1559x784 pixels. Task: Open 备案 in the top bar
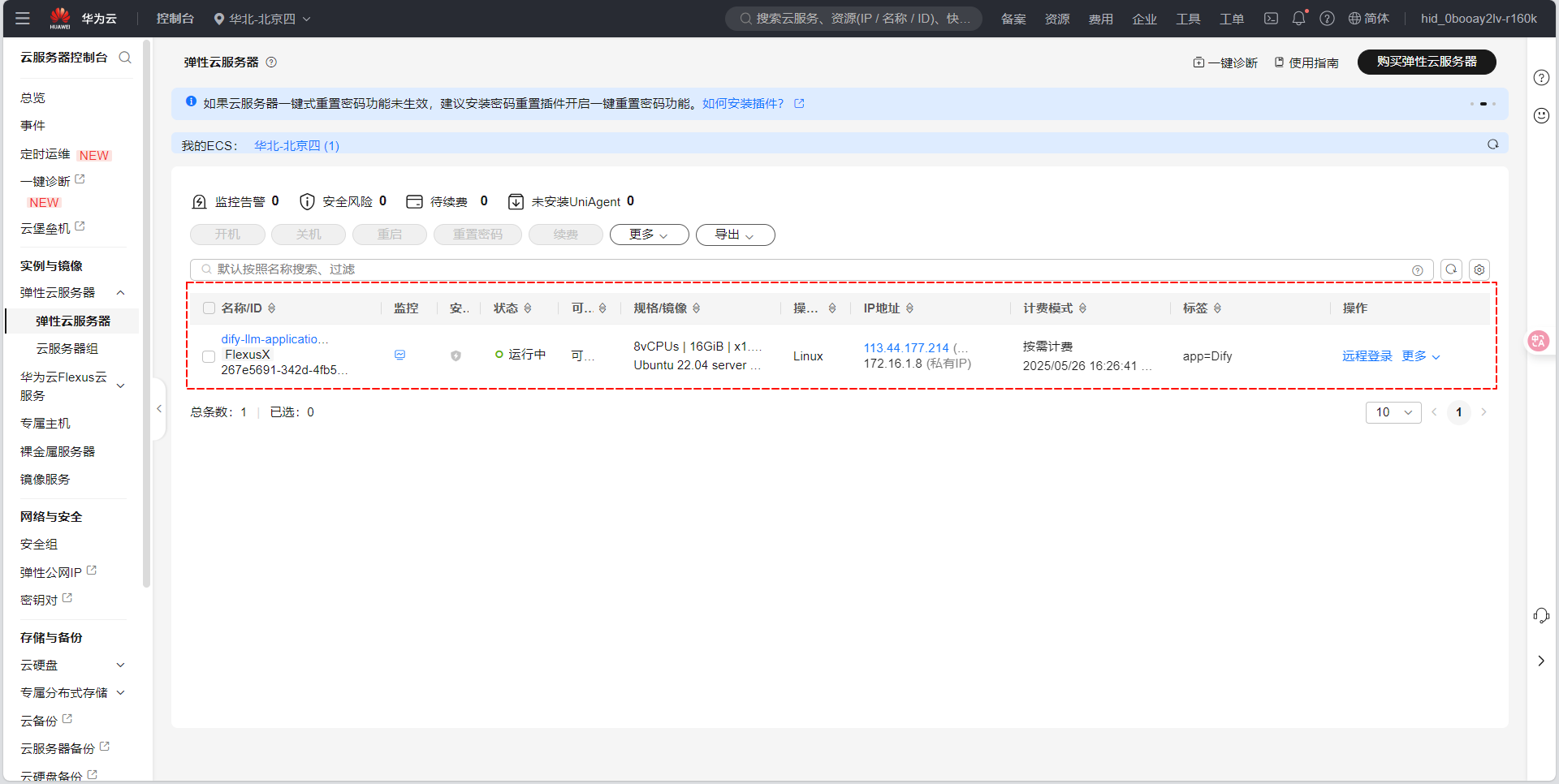coord(1013,19)
